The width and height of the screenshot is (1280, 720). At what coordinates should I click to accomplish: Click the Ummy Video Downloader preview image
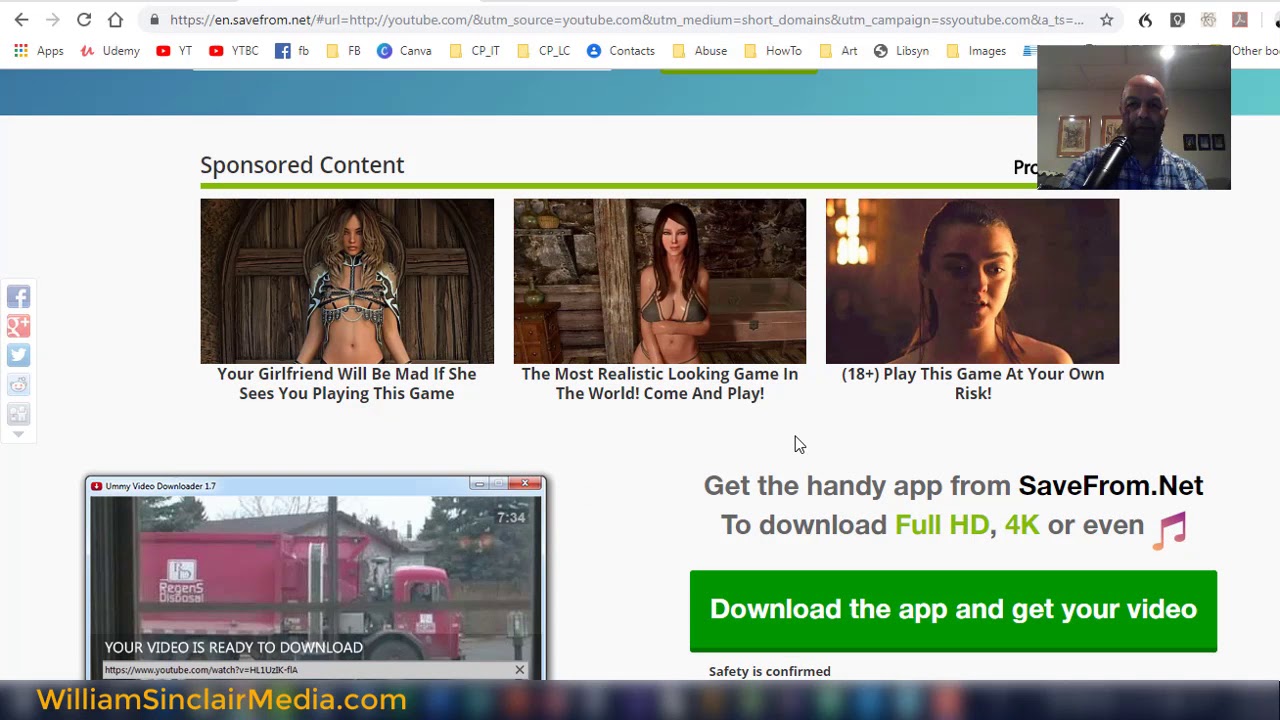pyautogui.click(x=316, y=577)
